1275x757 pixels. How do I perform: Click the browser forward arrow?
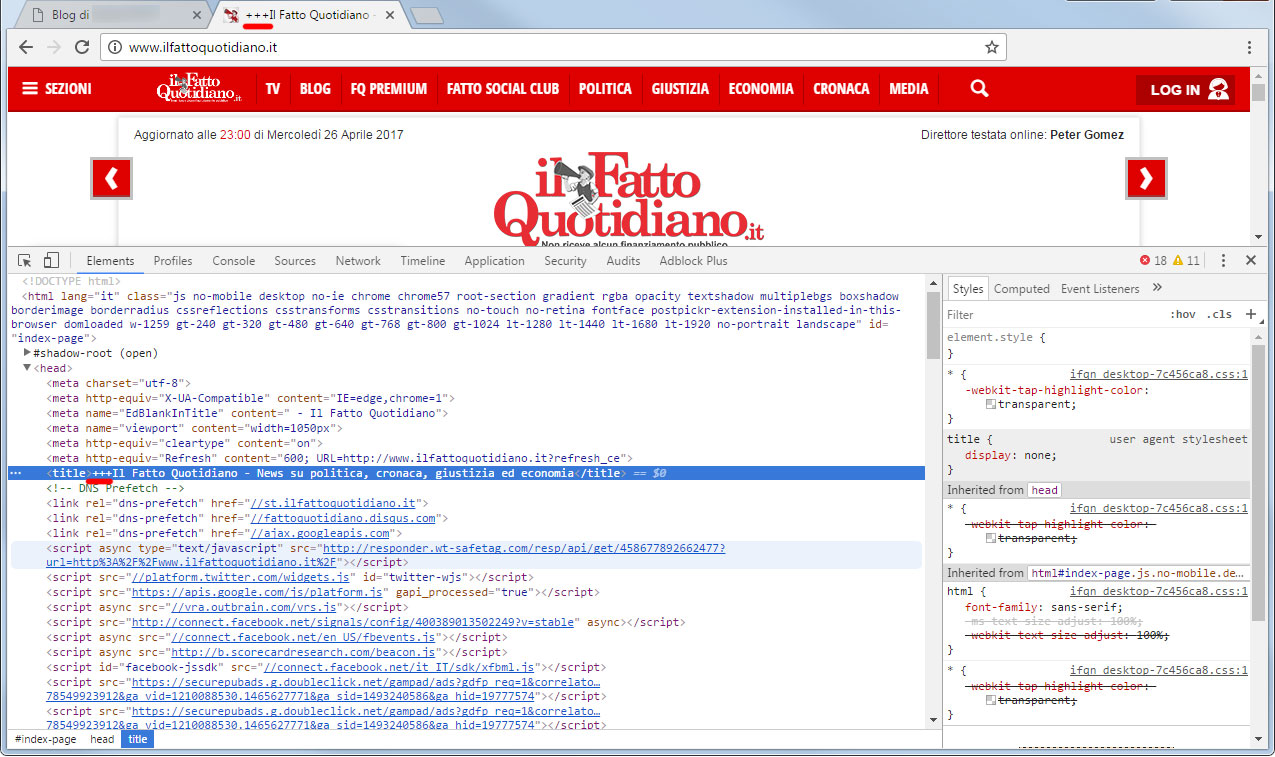pyautogui.click(x=54, y=47)
